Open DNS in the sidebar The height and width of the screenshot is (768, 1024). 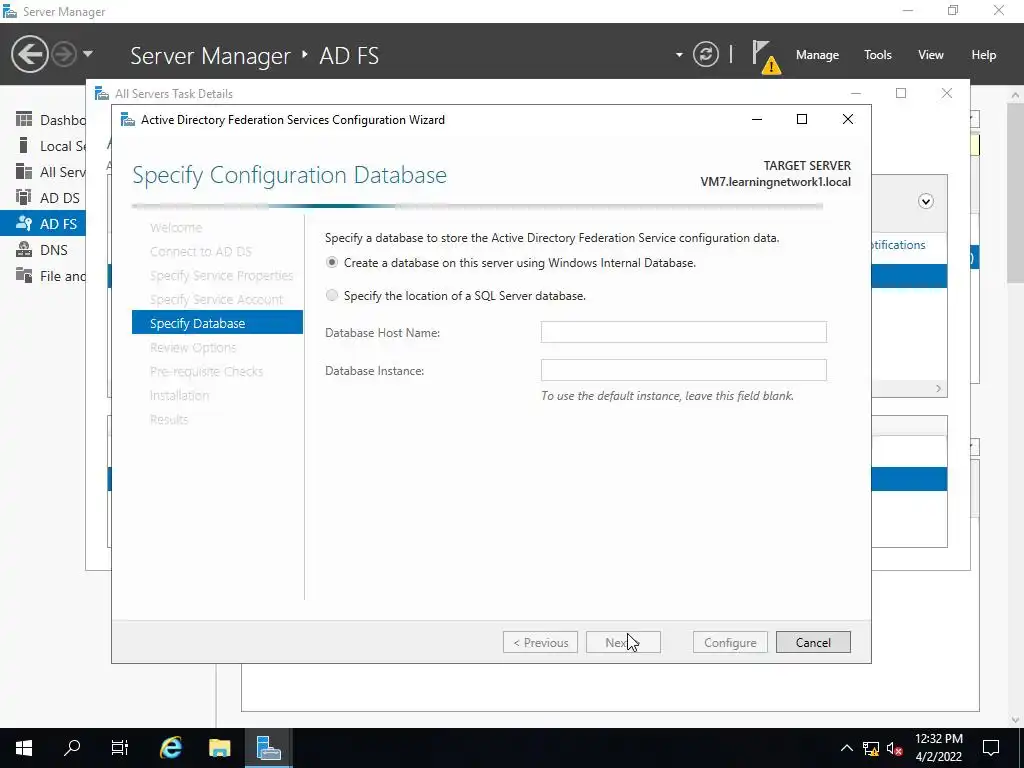click(42, 249)
